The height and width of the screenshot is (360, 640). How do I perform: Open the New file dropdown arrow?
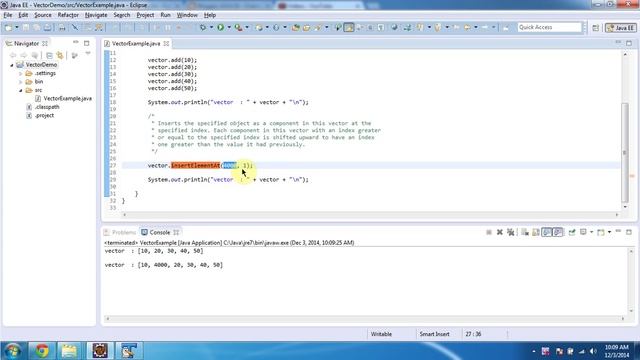pyautogui.click(x=17, y=27)
